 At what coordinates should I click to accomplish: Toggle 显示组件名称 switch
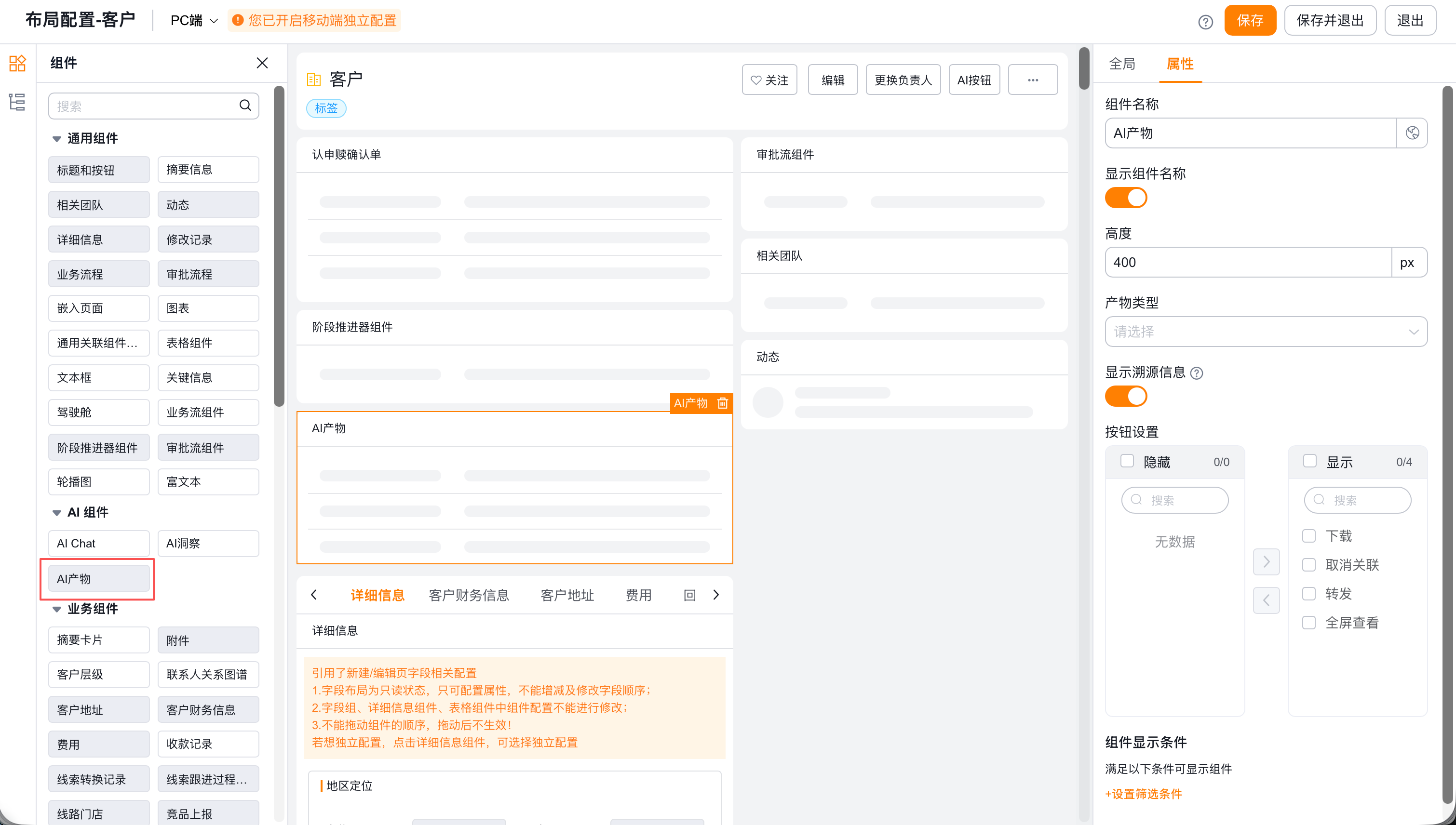point(1126,198)
